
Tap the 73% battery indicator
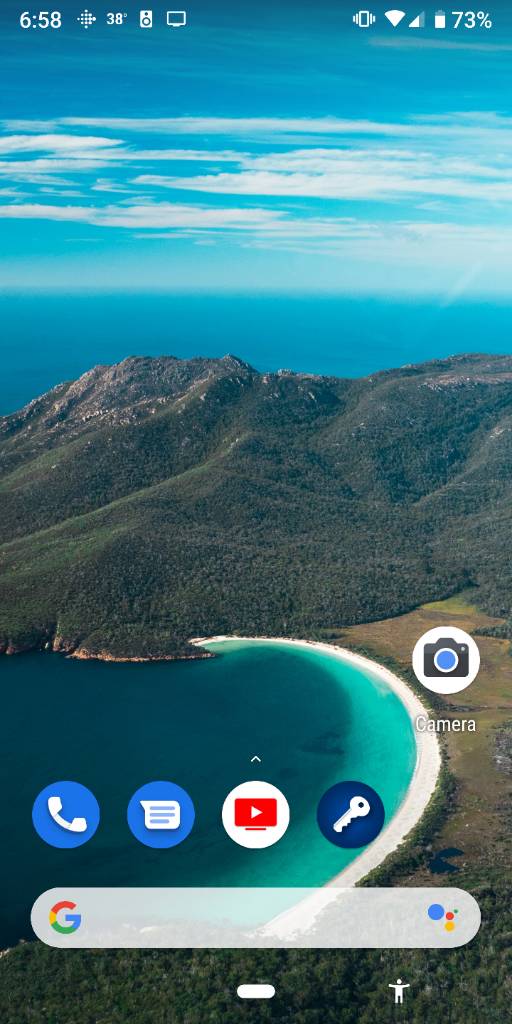point(463,20)
